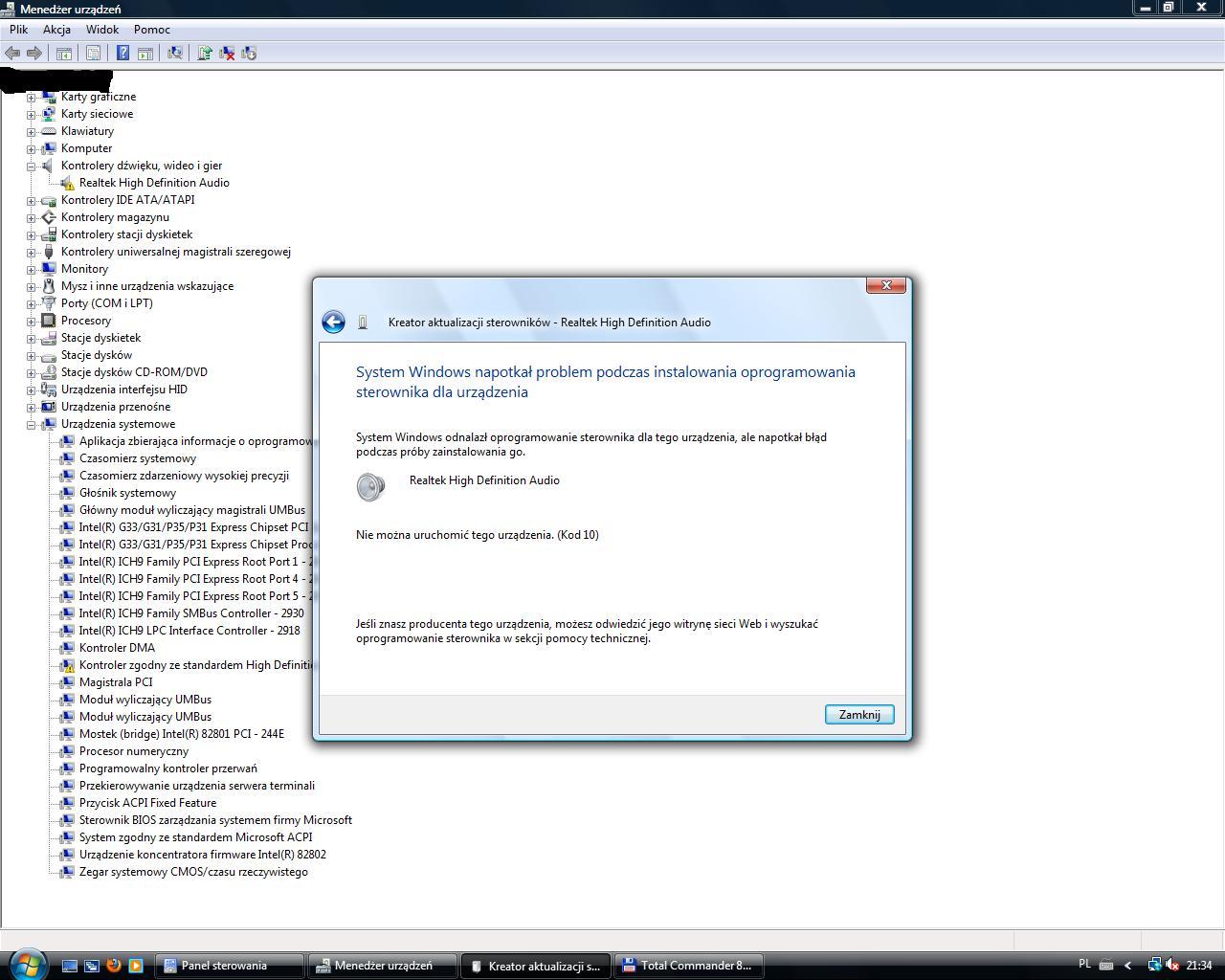Open the Plik menu
The image size is (1225, 980).
point(18,30)
